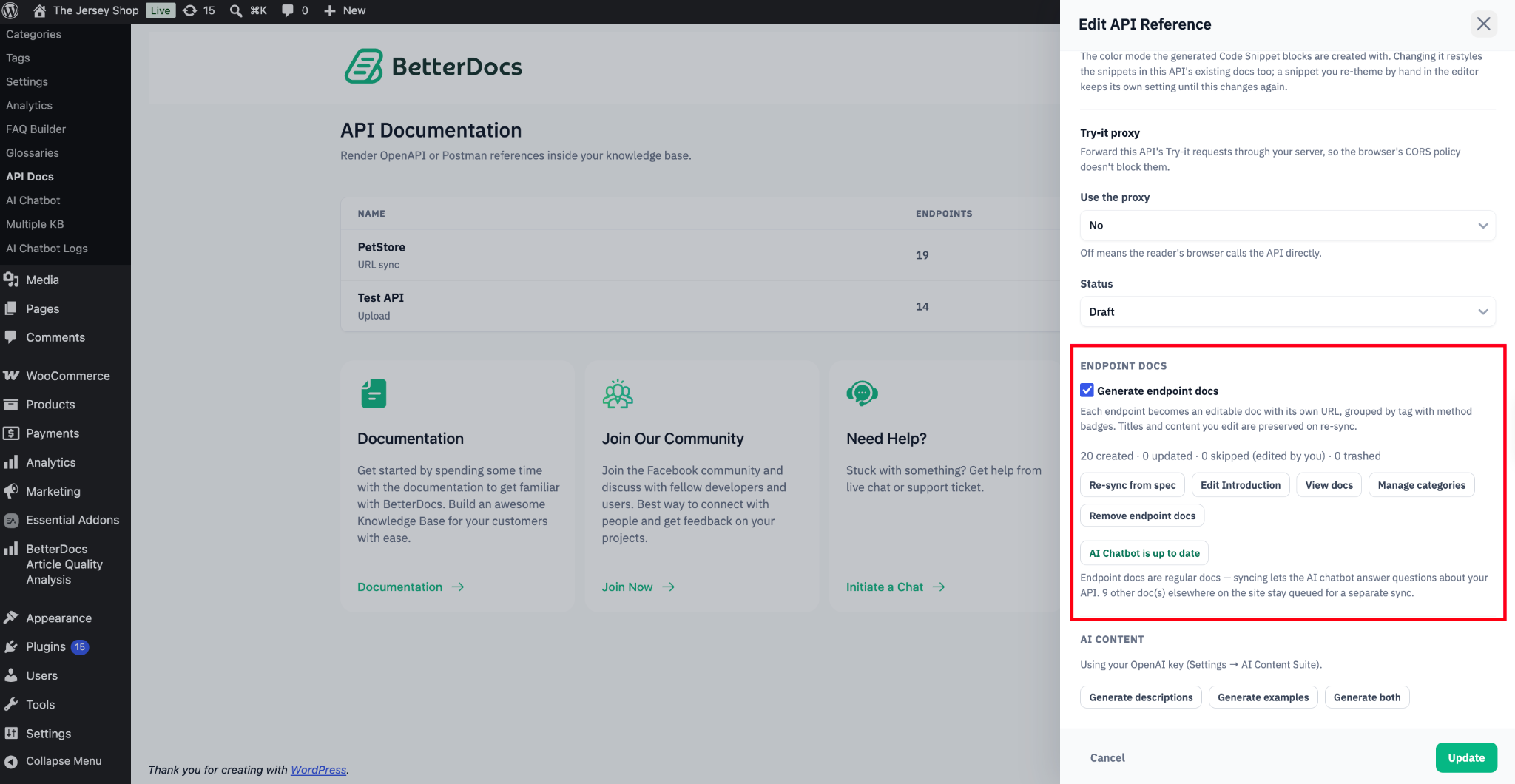Viewport: 1515px width, 784px height.
Task: Open WooCommerce sidebar icon
Action: (11, 376)
